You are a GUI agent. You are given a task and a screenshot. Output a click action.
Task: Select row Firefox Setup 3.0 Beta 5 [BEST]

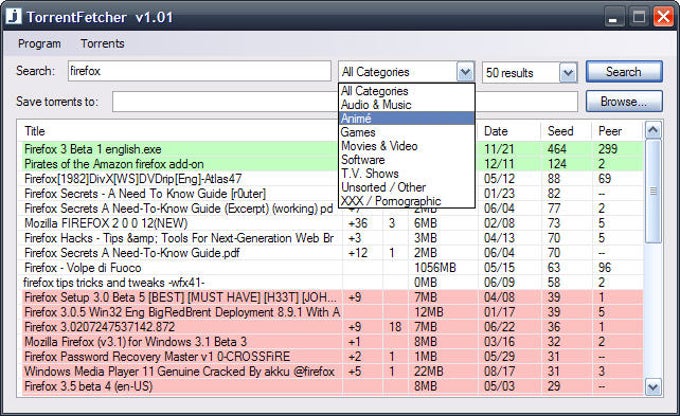click(x=332, y=297)
